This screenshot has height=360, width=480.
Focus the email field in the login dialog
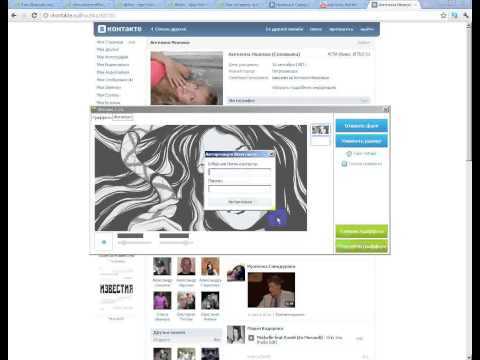240,172
